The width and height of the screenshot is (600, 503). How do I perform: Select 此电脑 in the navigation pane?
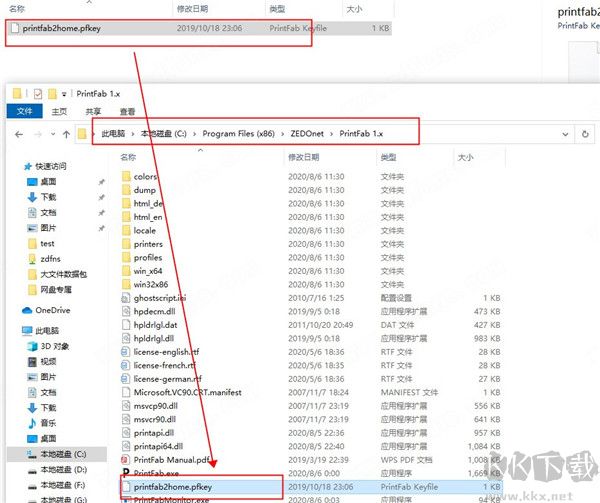47,330
